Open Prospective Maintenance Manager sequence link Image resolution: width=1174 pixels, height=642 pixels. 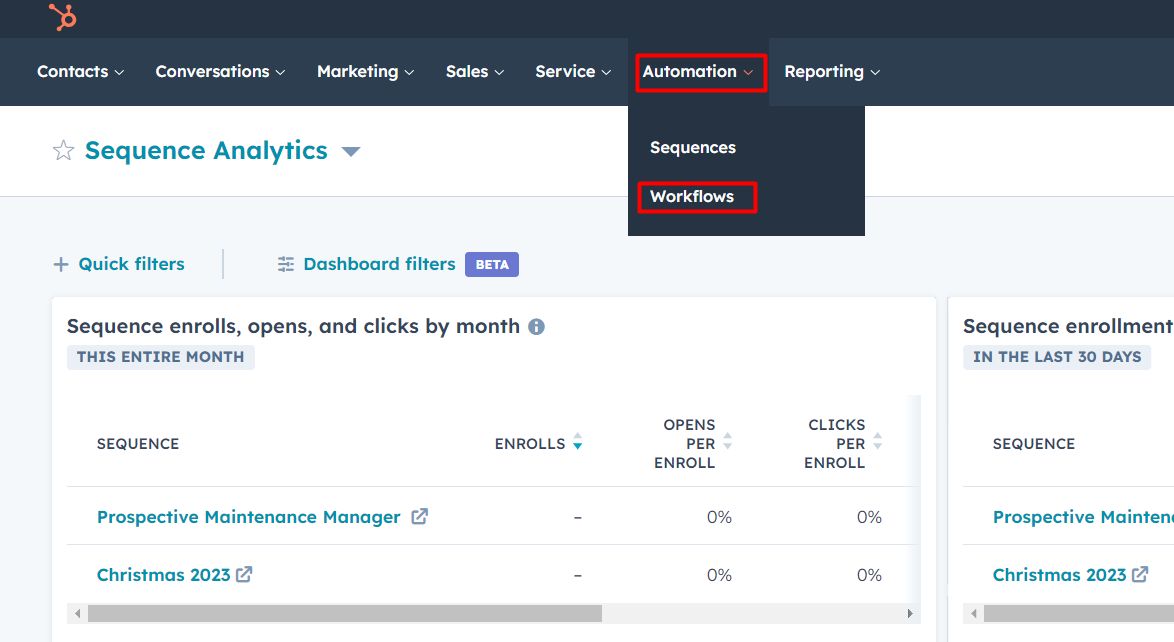point(249,517)
